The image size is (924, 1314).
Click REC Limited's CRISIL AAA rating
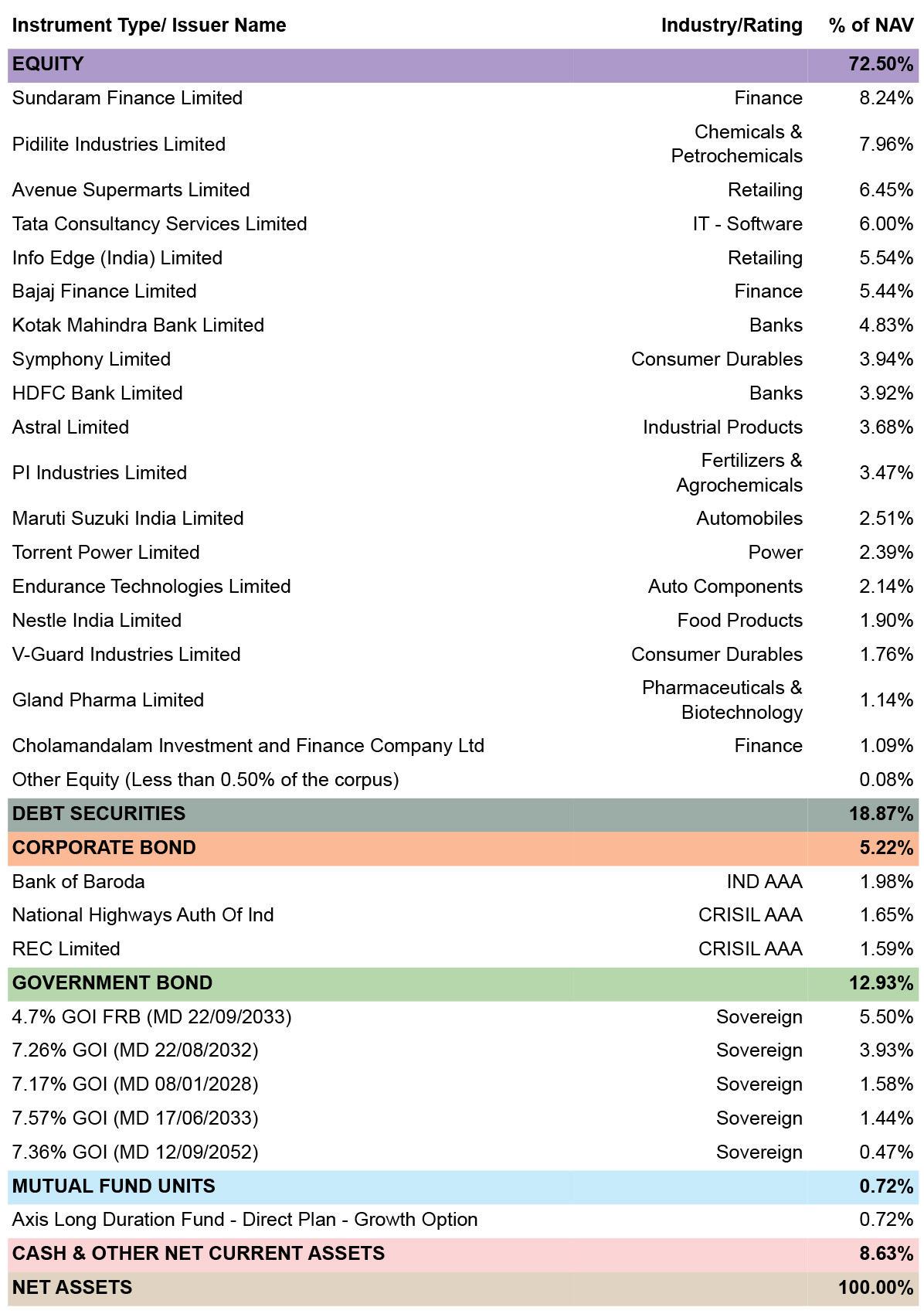click(x=750, y=949)
